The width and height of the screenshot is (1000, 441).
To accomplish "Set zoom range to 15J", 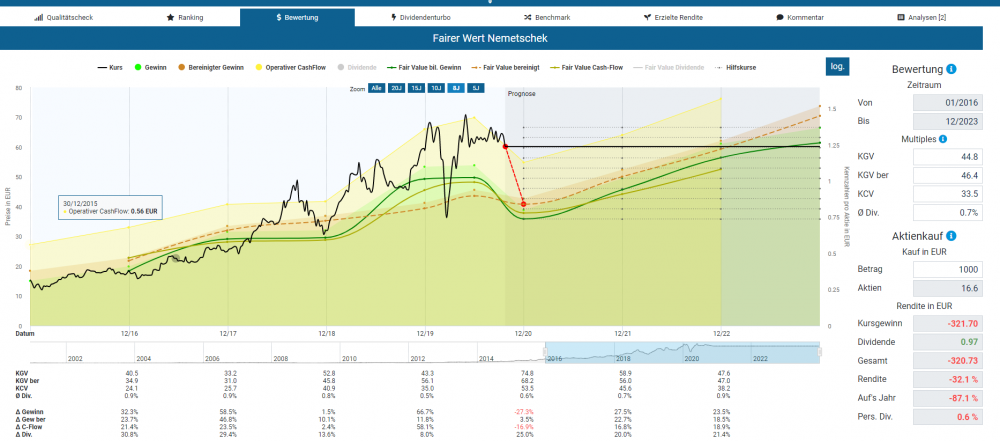I will point(416,88).
